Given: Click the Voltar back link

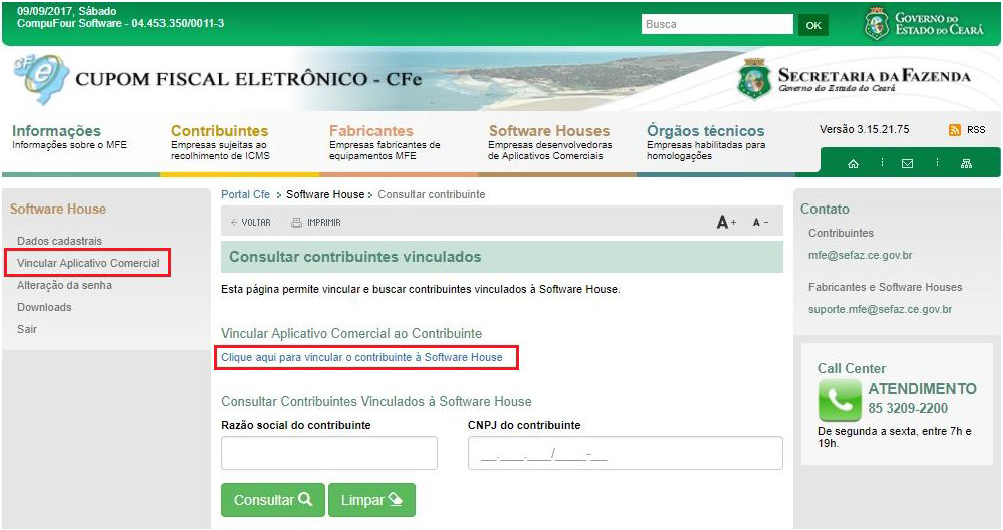Looking at the screenshot, I should coord(250,223).
